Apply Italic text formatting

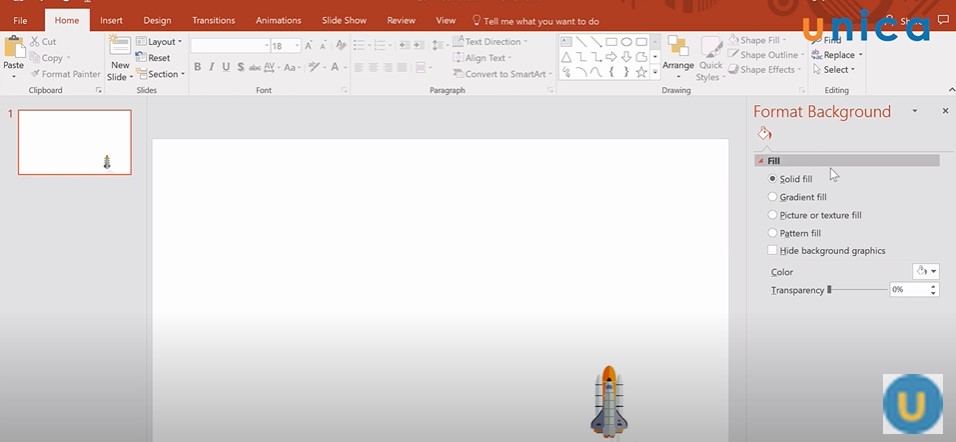(x=212, y=67)
